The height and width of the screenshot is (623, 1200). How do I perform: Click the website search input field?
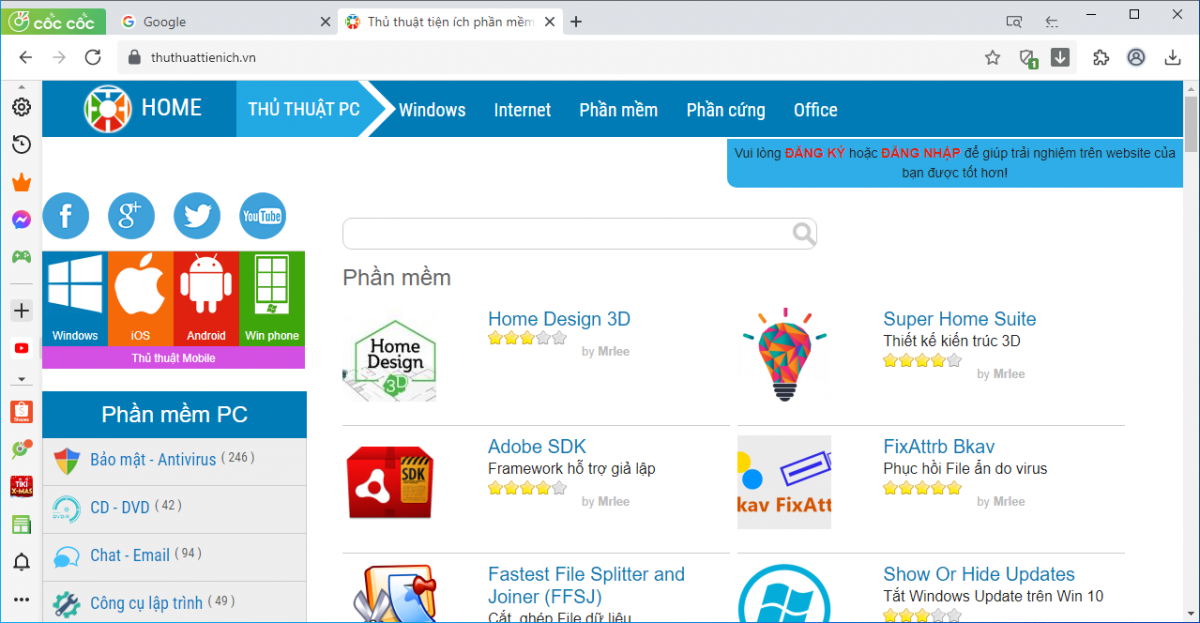(x=566, y=234)
